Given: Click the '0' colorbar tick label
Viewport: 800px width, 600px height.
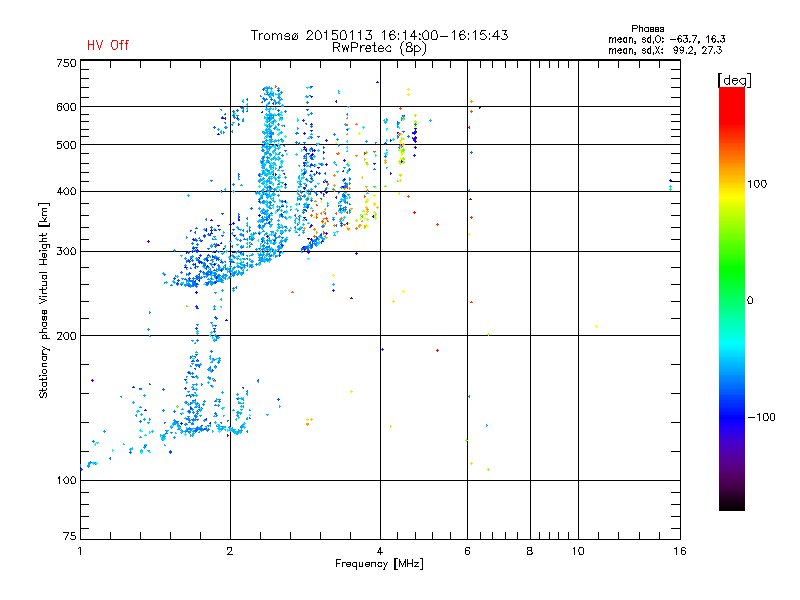Looking at the screenshot, I should 750,301.
